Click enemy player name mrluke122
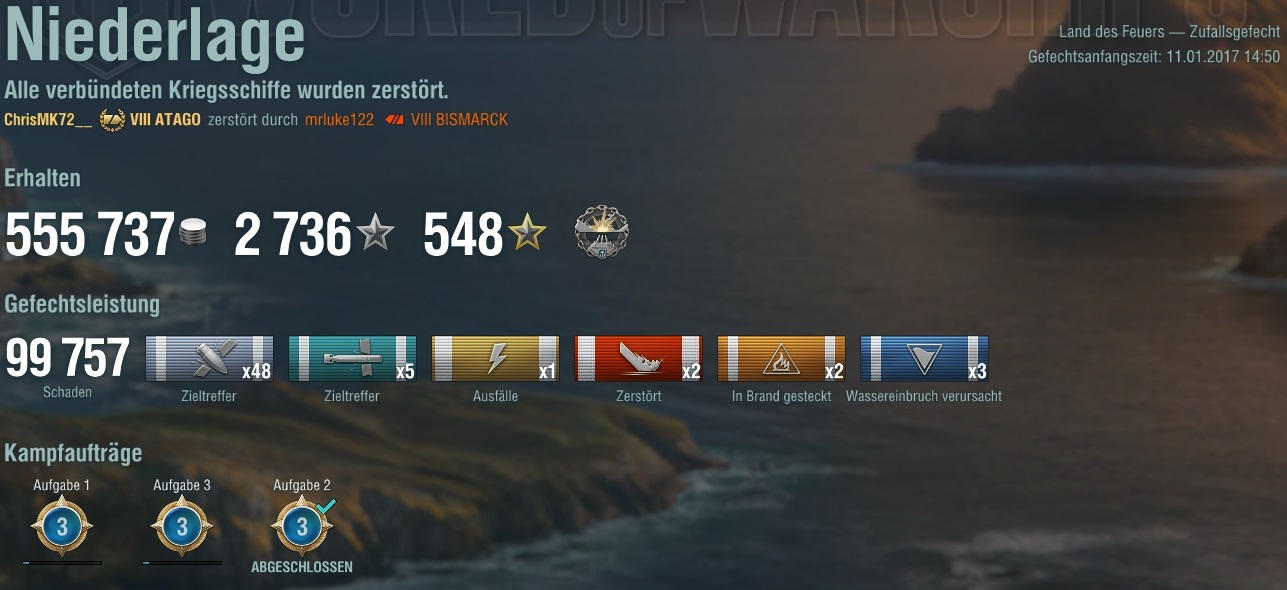Screen dimensions: 1287x590 339,120
